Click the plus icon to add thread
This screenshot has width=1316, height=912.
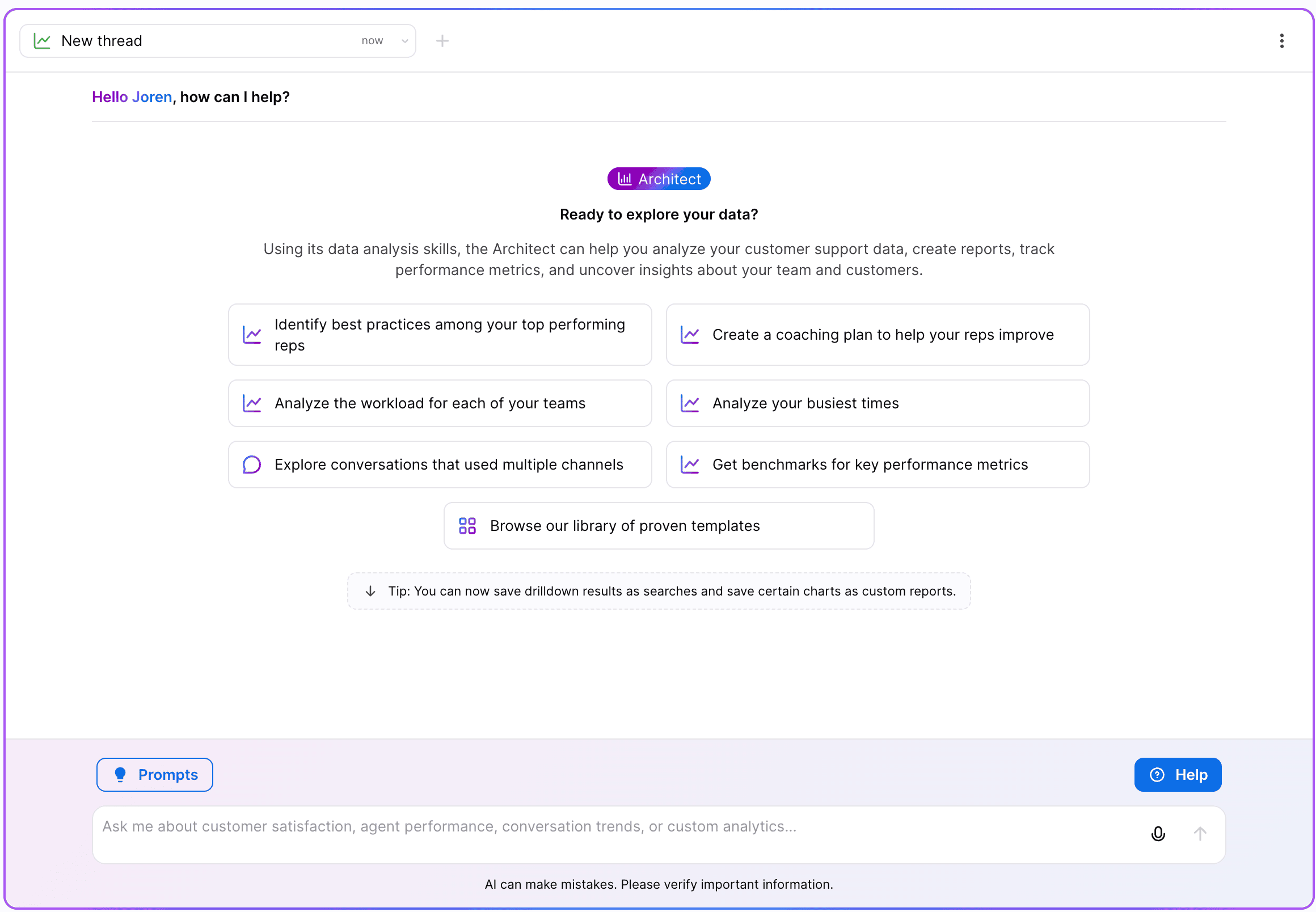click(442, 41)
